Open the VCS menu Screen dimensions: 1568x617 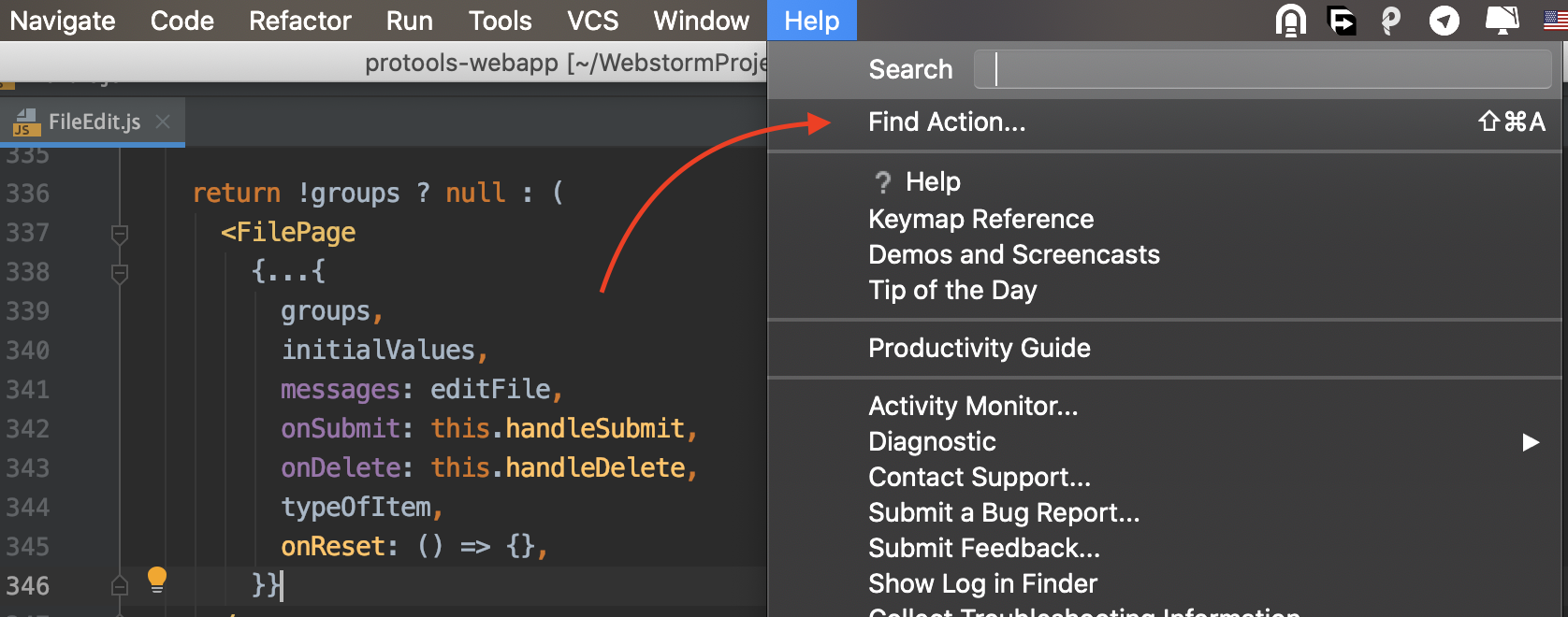click(592, 21)
